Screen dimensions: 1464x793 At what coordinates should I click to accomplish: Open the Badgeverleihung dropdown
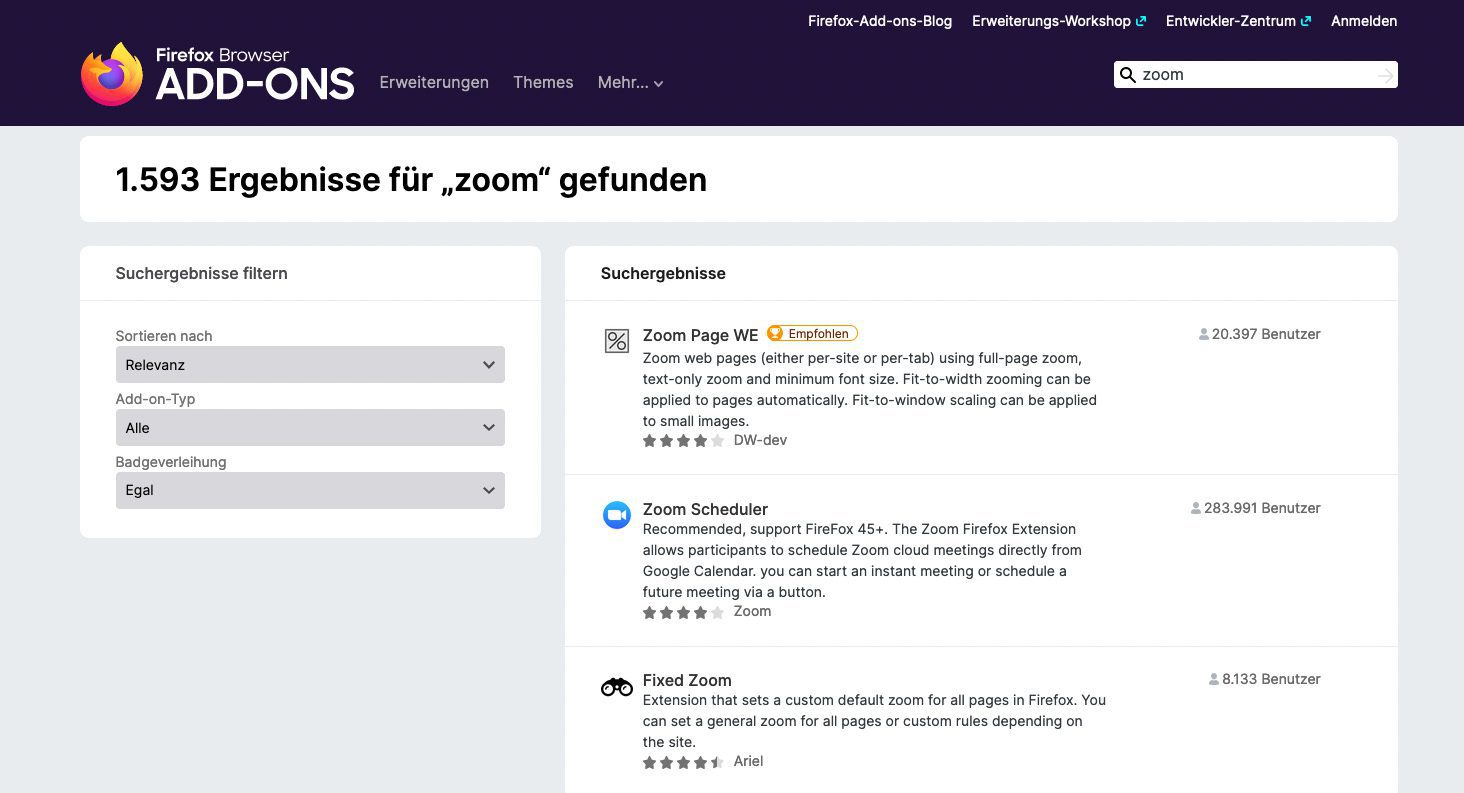pos(310,491)
